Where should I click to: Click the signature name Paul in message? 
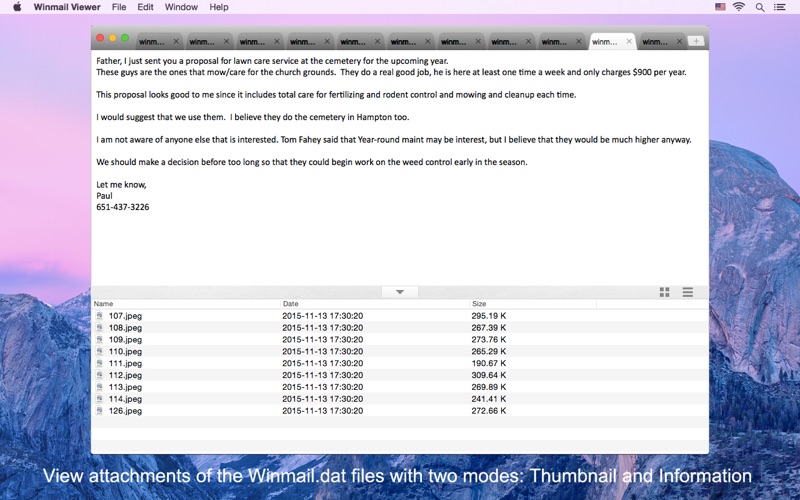pos(104,195)
